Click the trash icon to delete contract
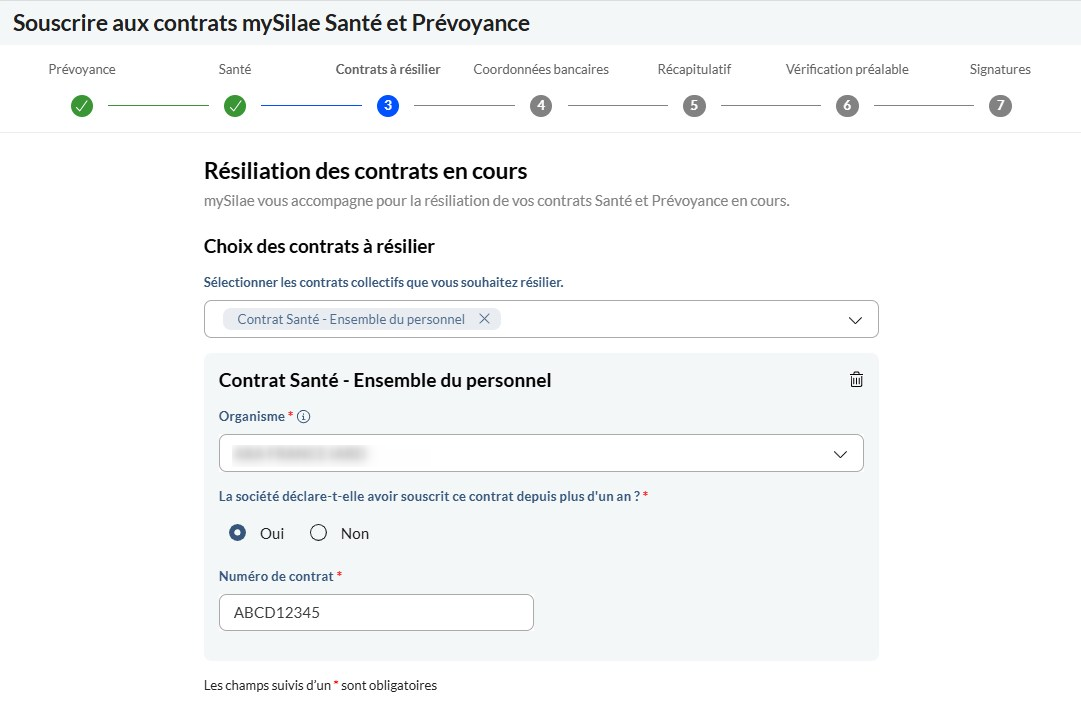Viewport: 1081px width, 720px height. tap(856, 380)
